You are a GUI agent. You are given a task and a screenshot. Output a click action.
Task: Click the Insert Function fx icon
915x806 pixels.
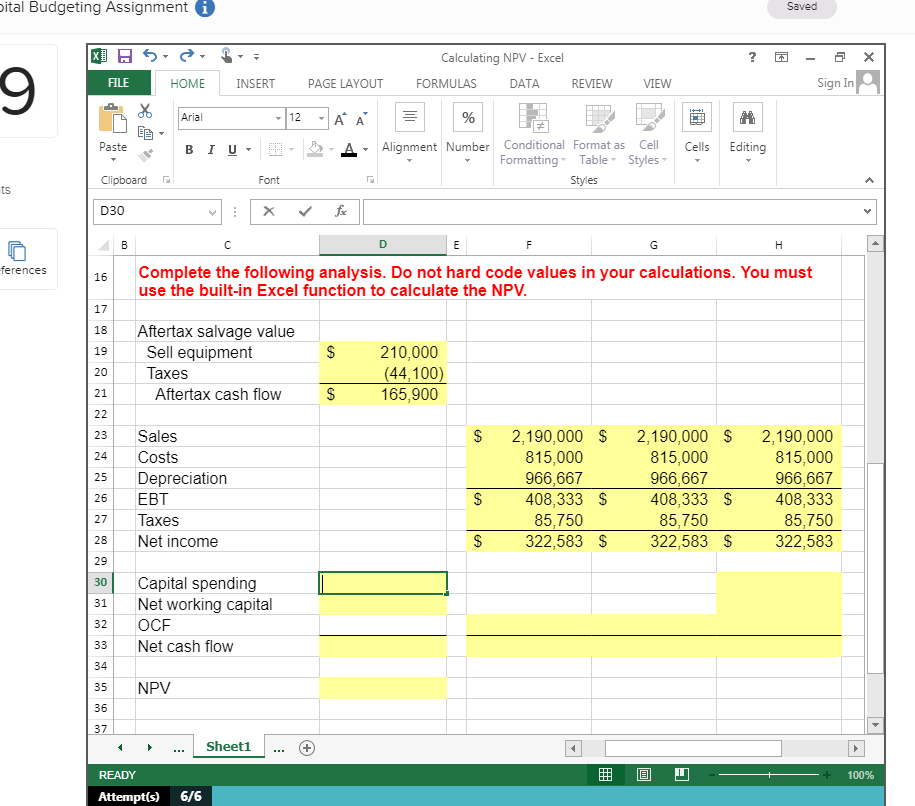(x=339, y=211)
